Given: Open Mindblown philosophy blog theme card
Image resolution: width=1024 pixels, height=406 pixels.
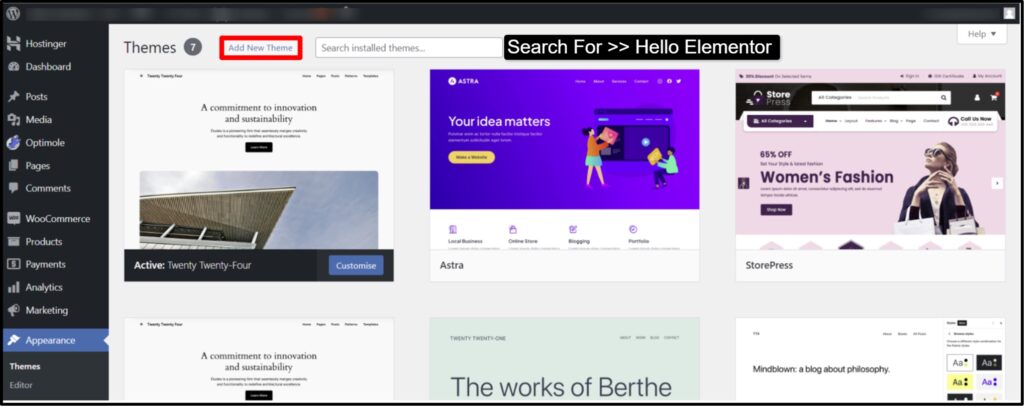Looking at the screenshot, I should click(x=871, y=360).
